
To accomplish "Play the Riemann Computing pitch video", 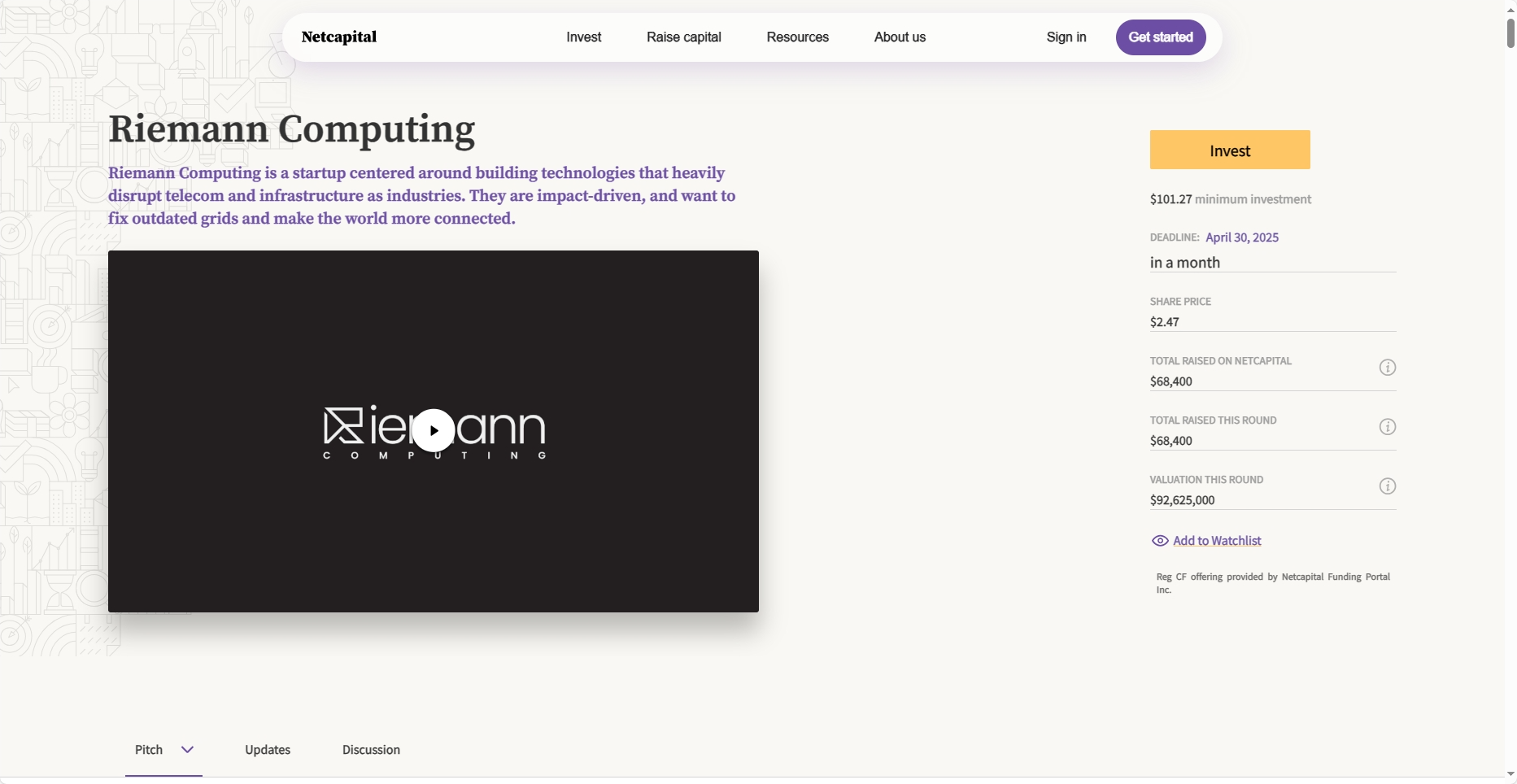I will click(x=434, y=430).
